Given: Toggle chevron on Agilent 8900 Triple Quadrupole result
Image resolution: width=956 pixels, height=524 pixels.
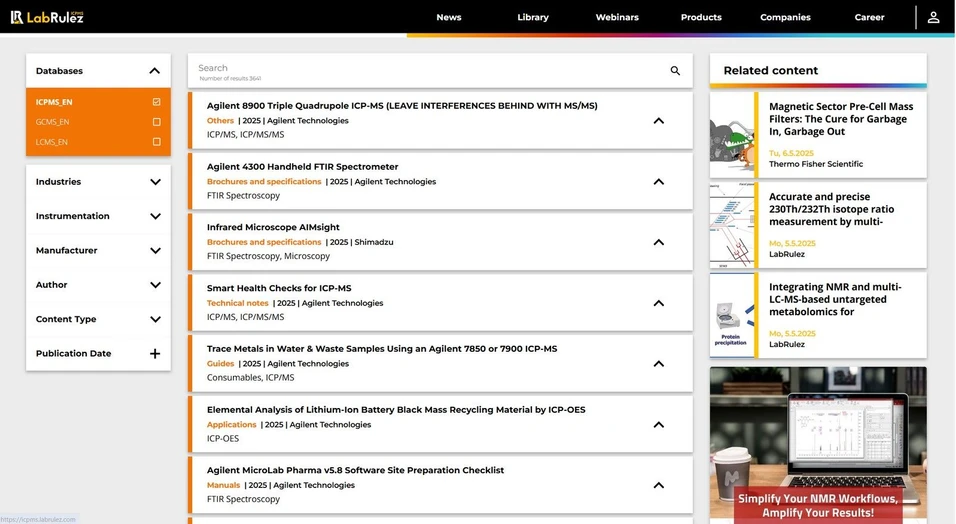Looking at the screenshot, I should tap(658, 121).
